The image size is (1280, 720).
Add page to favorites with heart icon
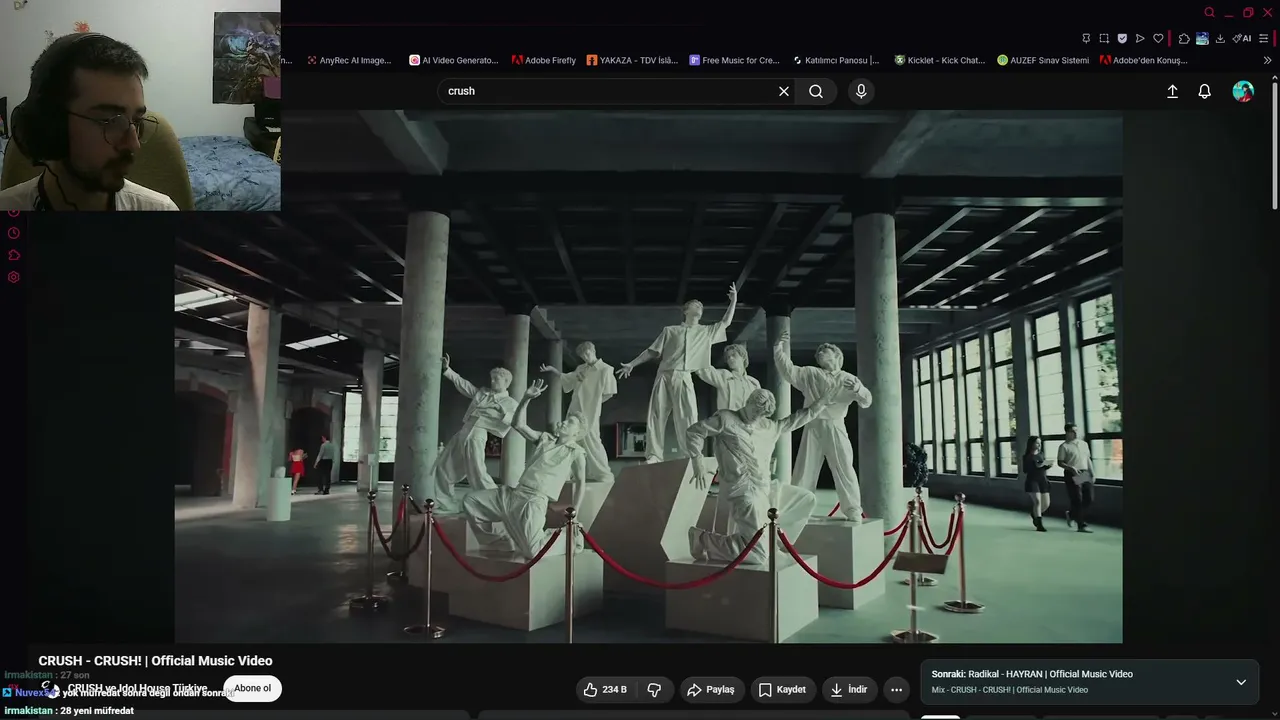pyautogui.click(x=1158, y=39)
